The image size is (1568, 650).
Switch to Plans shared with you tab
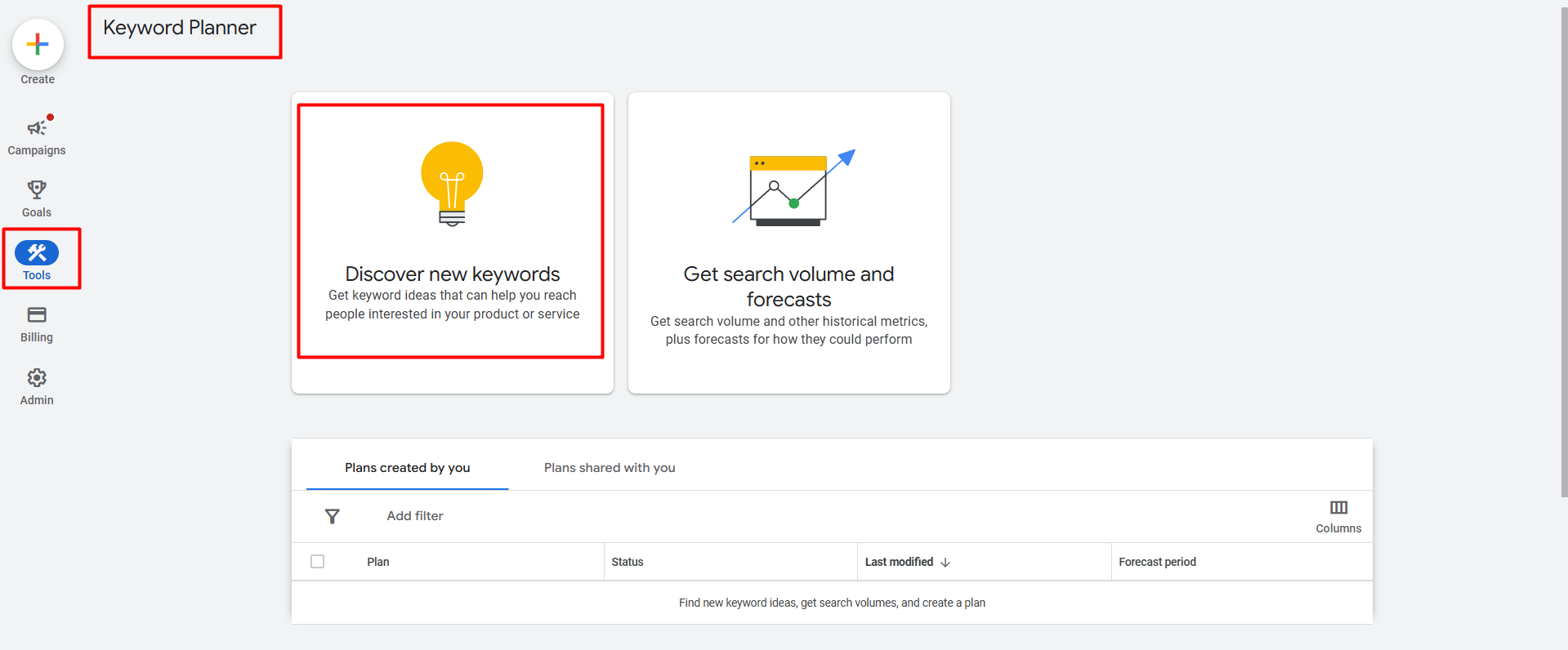click(610, 468)
